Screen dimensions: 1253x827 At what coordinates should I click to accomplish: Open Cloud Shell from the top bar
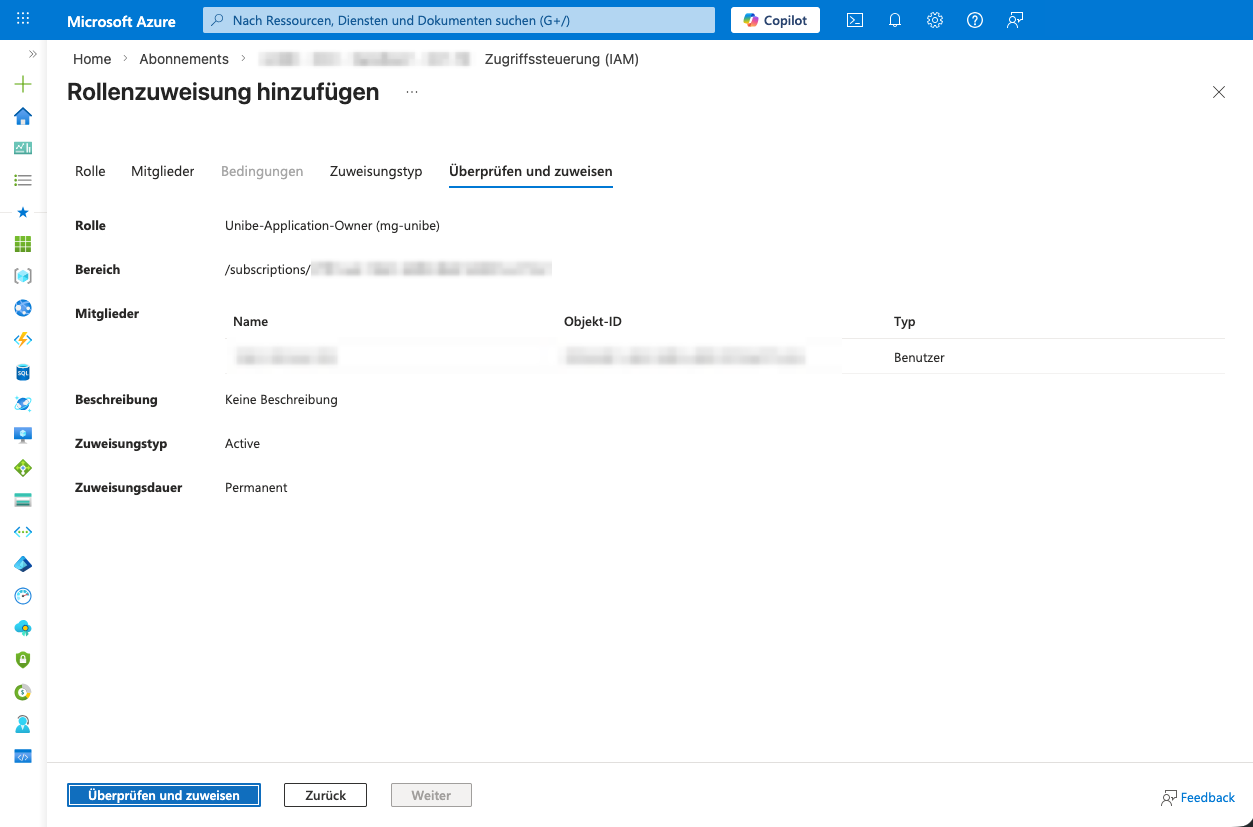coord(854,19)
